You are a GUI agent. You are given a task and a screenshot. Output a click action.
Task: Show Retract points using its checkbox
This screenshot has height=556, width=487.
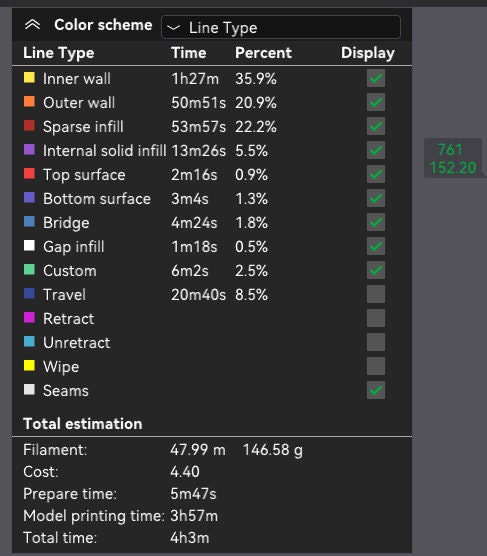pyautogui.click(x=376, y=318)
